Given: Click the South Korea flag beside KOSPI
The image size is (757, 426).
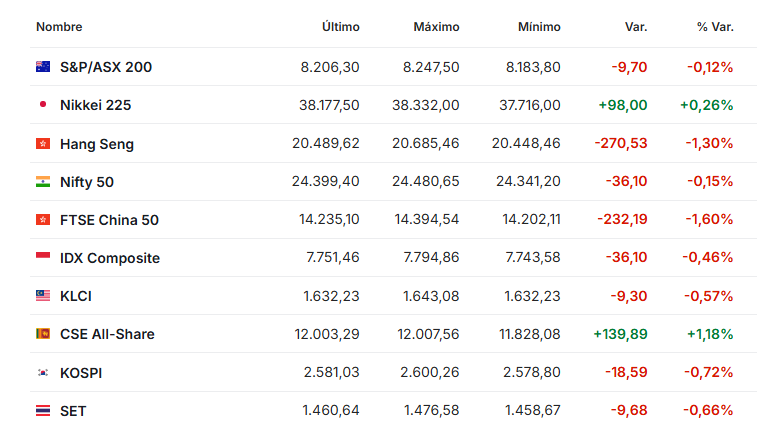Looking at the screenshot, I should [43, 373].
